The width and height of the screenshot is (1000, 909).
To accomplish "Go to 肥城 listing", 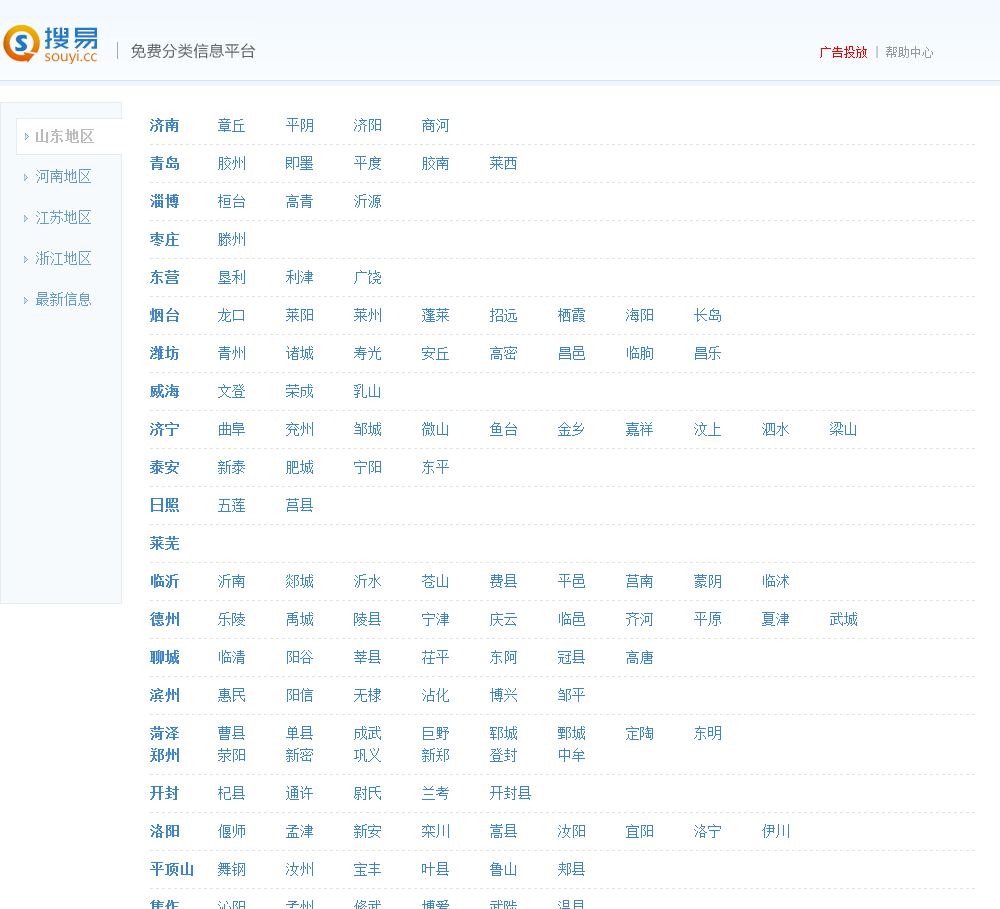I will pyautogui.click(x=300, y=468).
